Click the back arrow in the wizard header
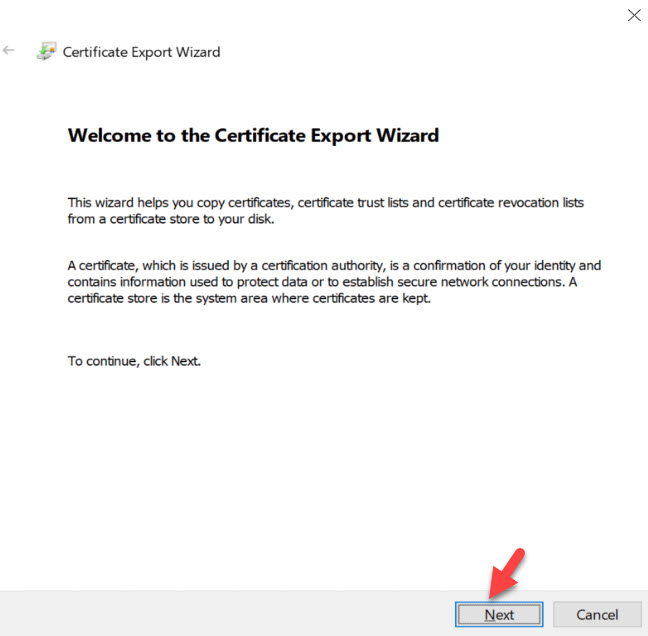Screen dimensions: 648x636 pyautogui.click(x=10, y=51)
